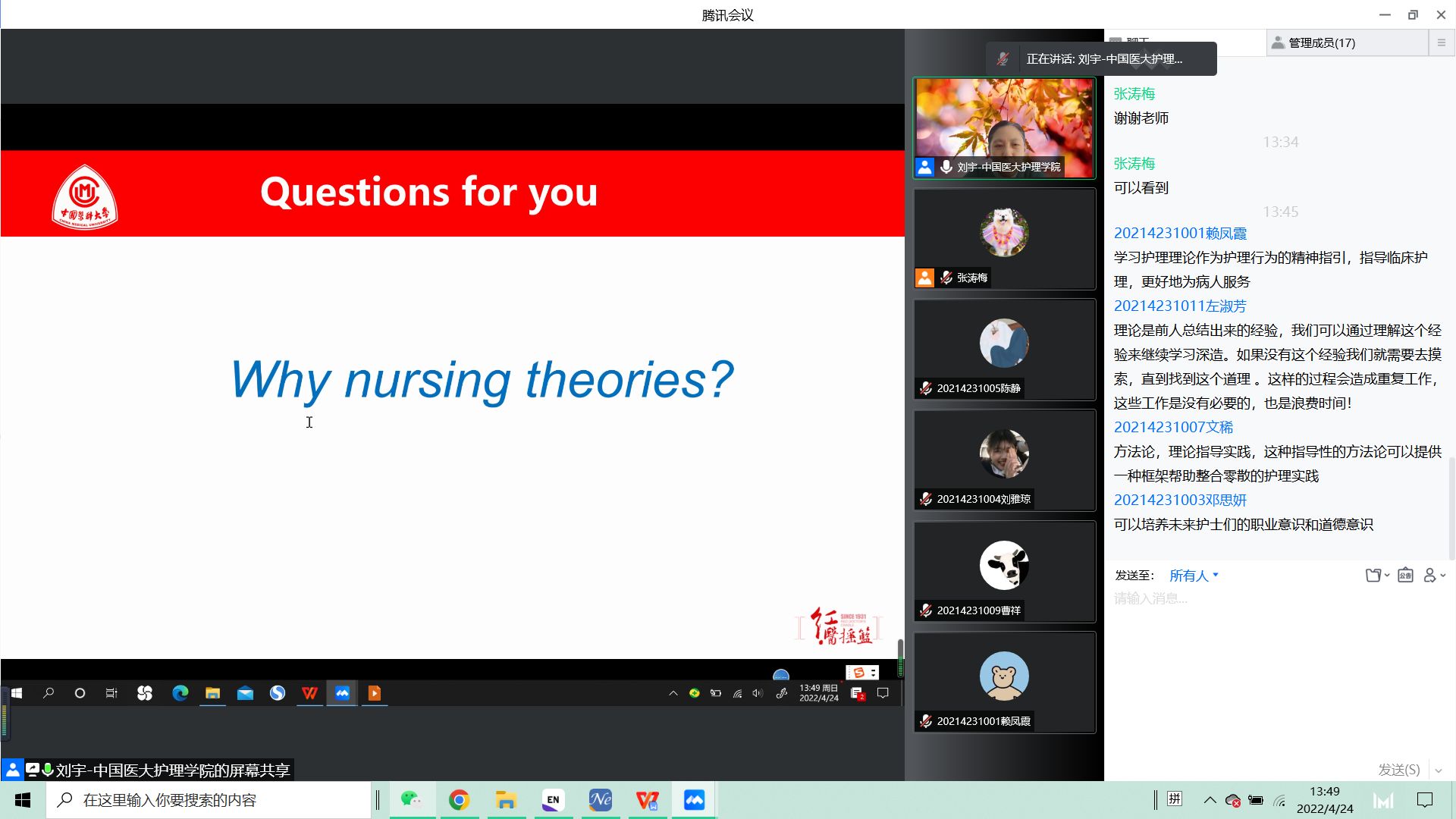Expand the send options arrow
This screenshot has width=1456, height=819.
pyautogui.click(x=1439, y=770)
